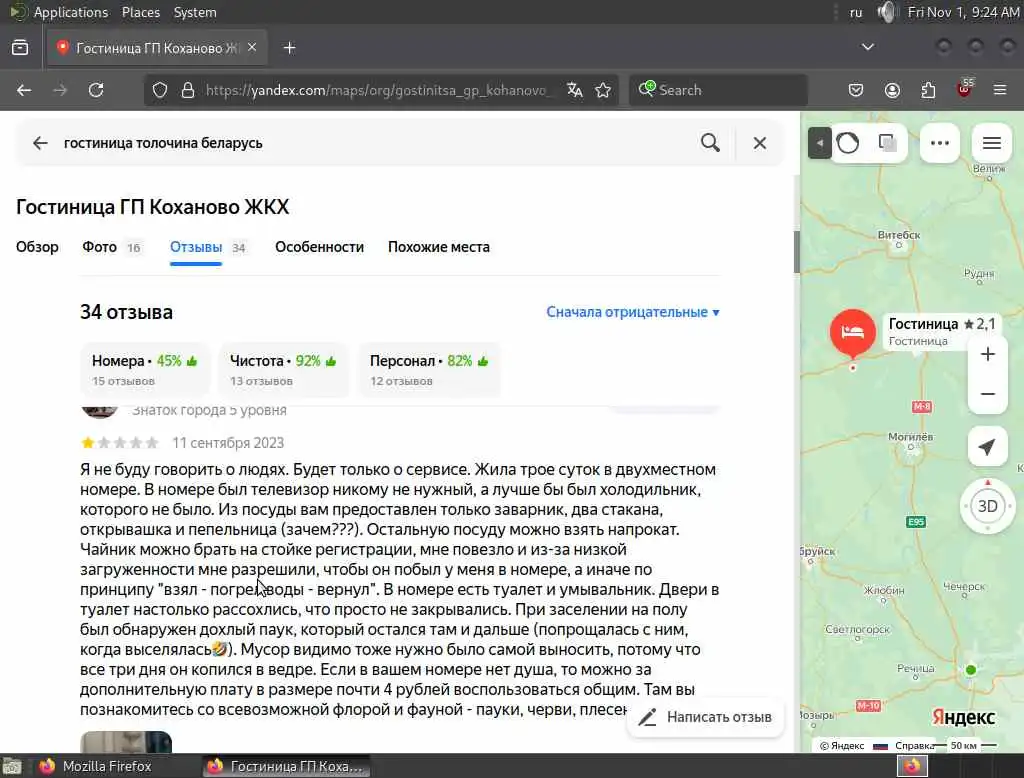Click the Написать отзыв button

pyautogui.click(x=705, y=717)
